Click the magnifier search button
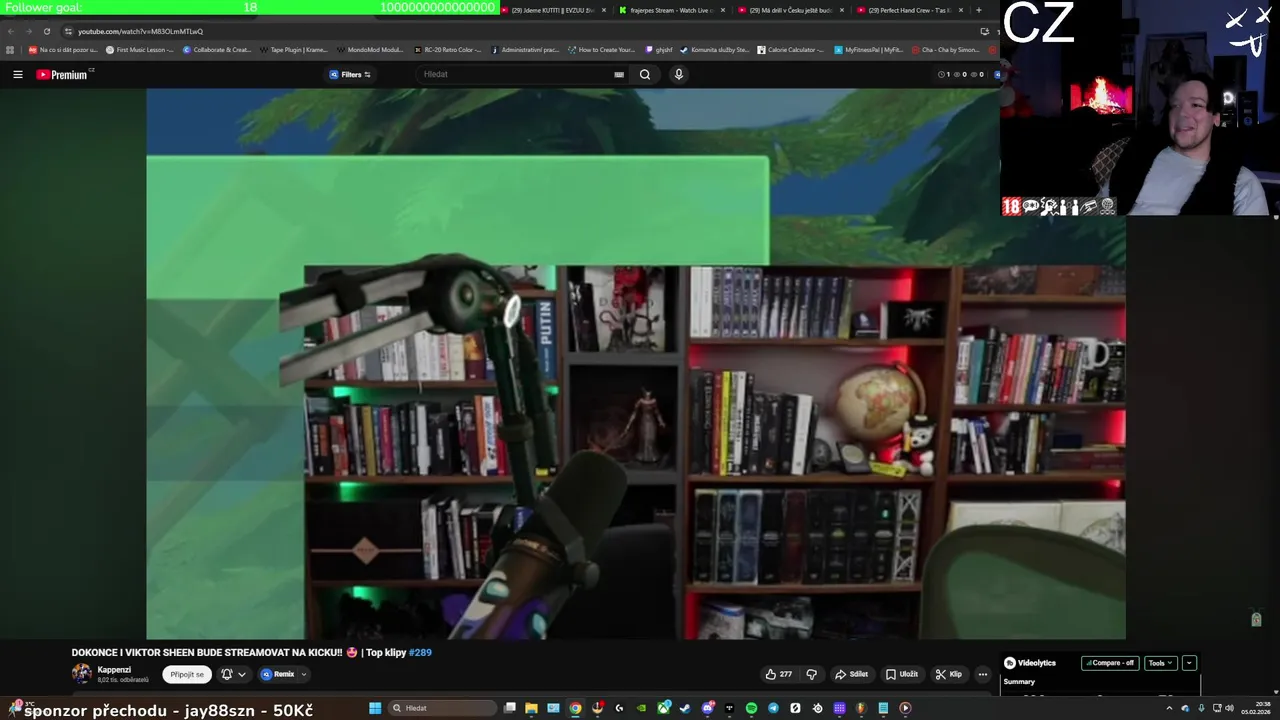Image resolution: width=1280 pixels, height=720 pixels. pos(645,74)
